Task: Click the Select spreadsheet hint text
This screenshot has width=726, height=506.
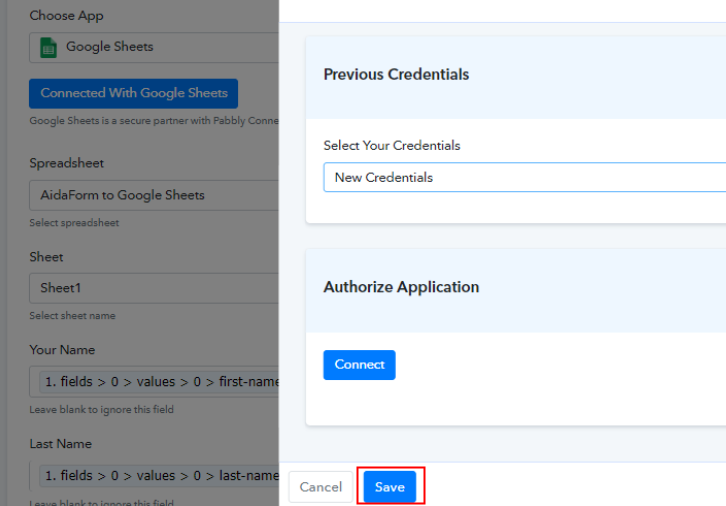Action: point(74,223)
